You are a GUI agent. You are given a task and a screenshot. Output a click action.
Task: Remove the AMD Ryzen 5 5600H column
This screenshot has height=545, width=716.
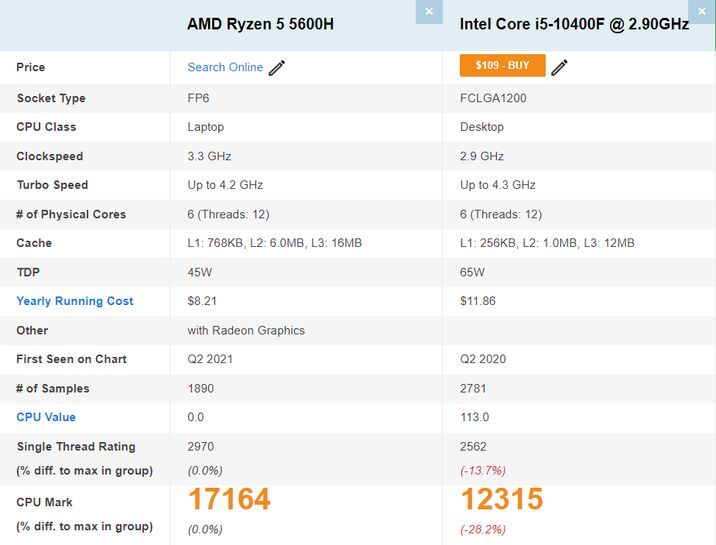coord(429,11)
